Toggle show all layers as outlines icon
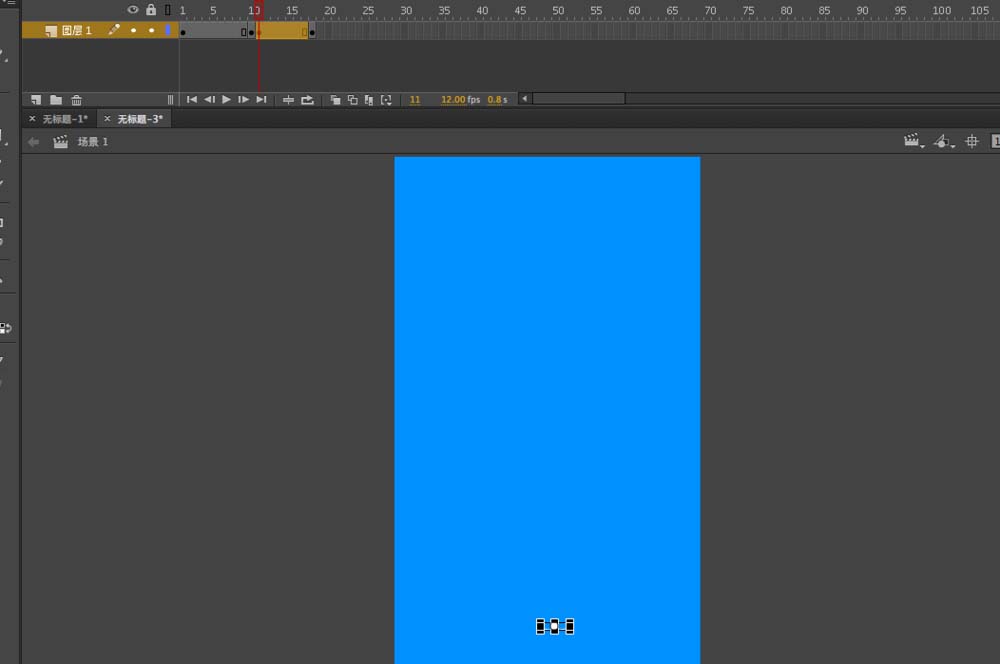 [168, 10]
